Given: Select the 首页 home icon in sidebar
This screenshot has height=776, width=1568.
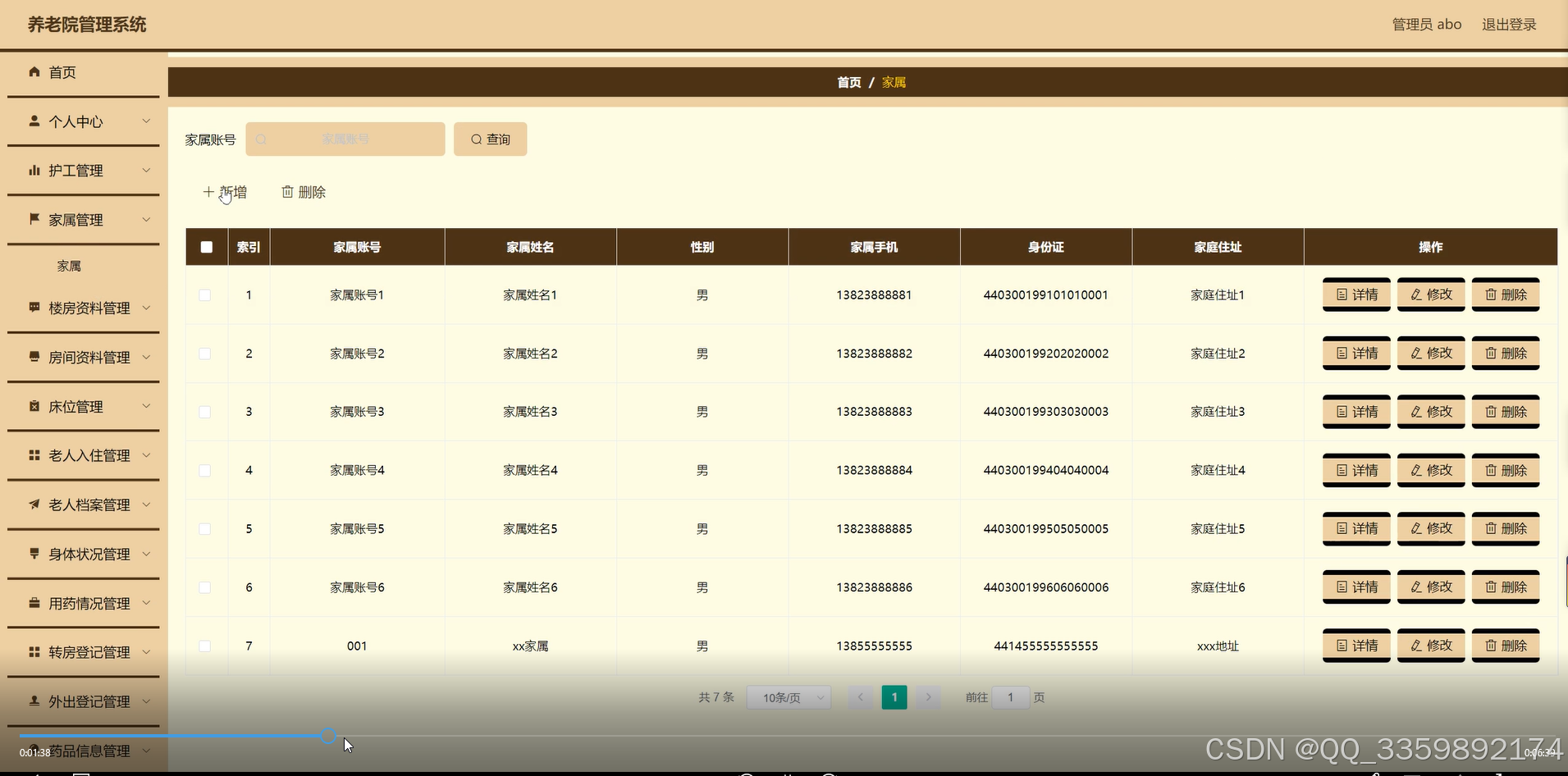Looking at the screenshot, I should pyautogui.click(x=34, y=72).
